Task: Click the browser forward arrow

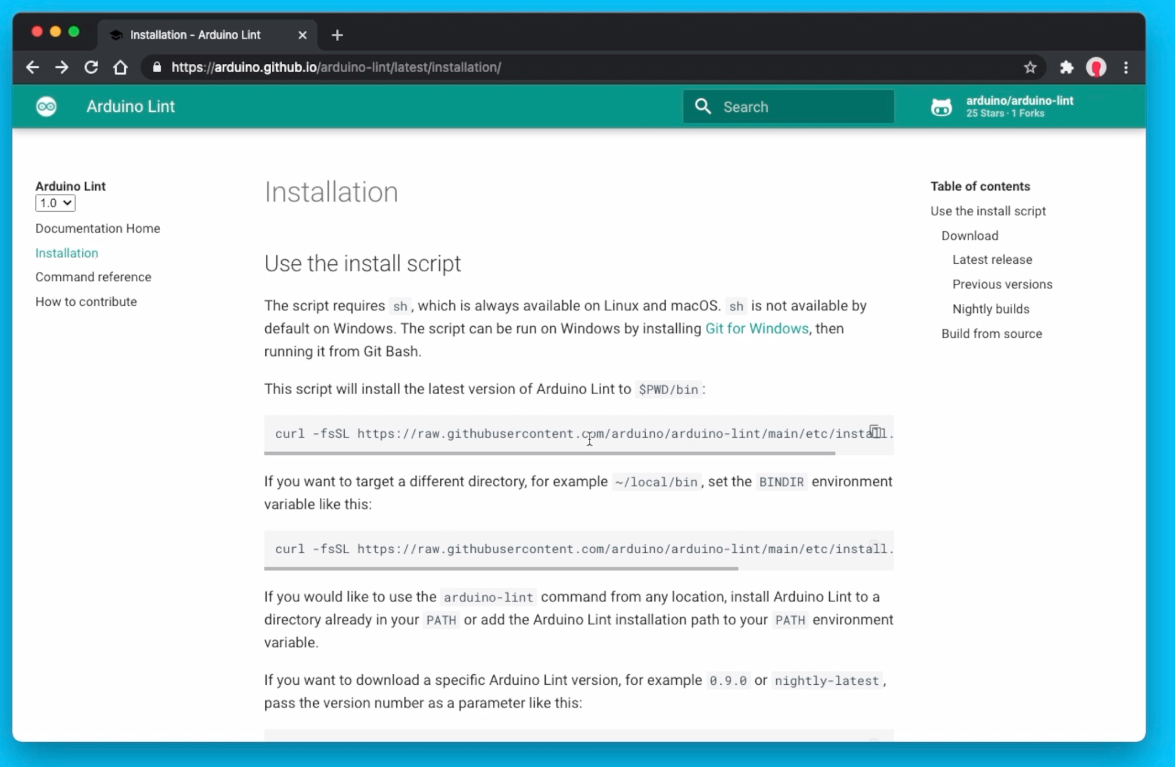Action: coord(61,67)
